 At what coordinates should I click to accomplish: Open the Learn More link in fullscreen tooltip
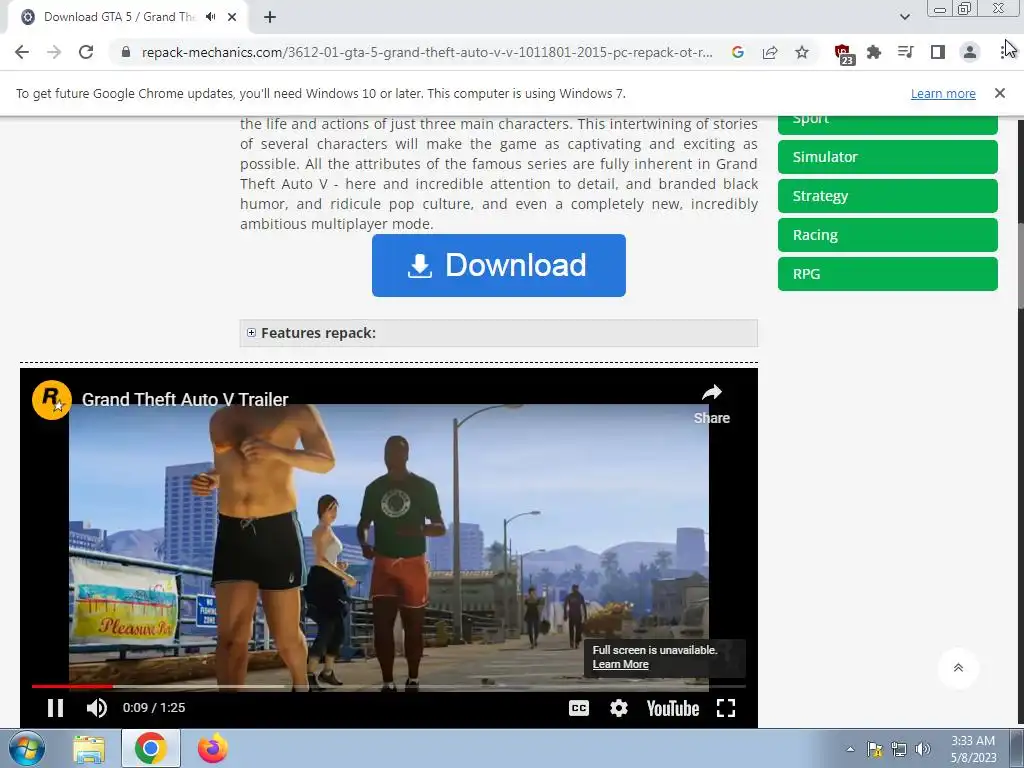click(620, 664)
